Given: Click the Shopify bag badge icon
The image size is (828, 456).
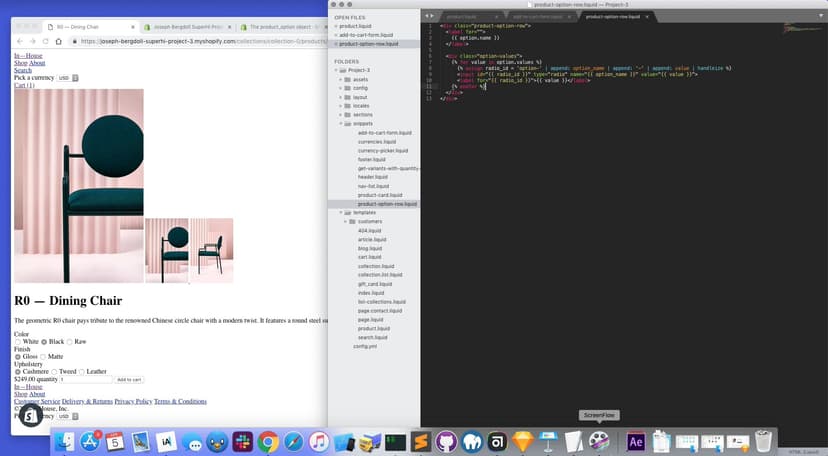Looking at the screenshot, I should point(31,415).
